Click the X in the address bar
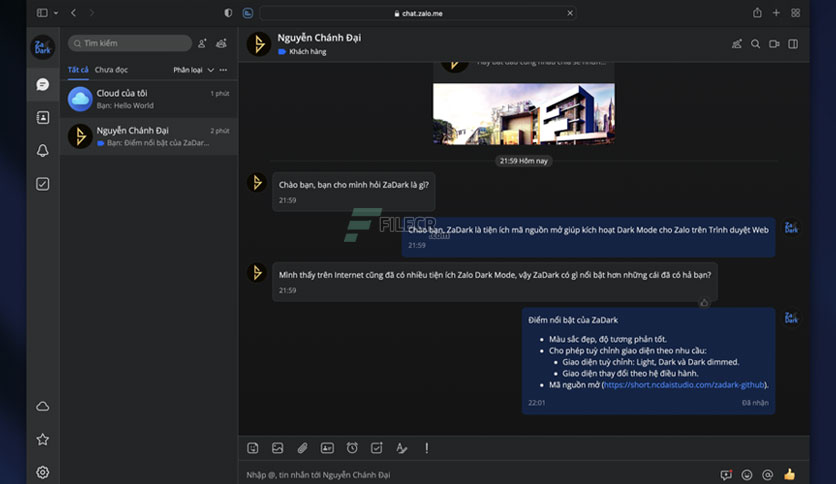Viewport: 836px width, 484px height. [570, 13]
